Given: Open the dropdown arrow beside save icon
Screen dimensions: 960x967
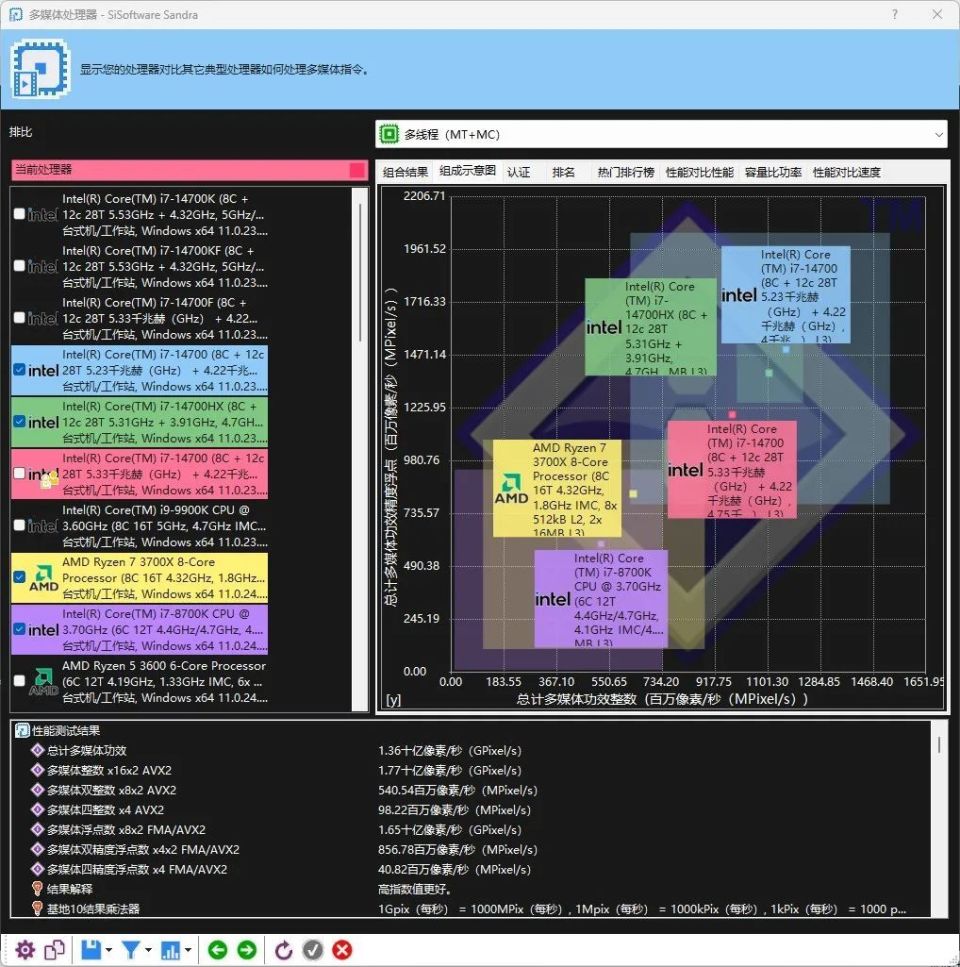Looking at the screenshot, I should [x=109, y=949].
